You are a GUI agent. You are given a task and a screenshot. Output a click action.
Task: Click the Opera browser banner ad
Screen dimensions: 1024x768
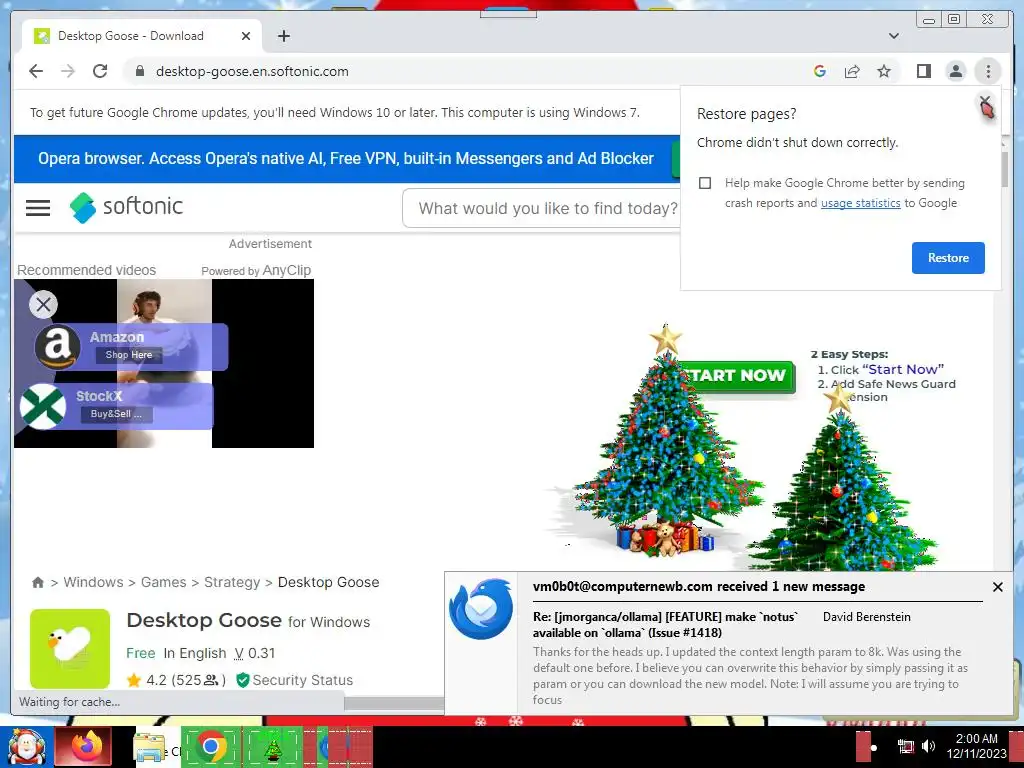pos(346,159)
